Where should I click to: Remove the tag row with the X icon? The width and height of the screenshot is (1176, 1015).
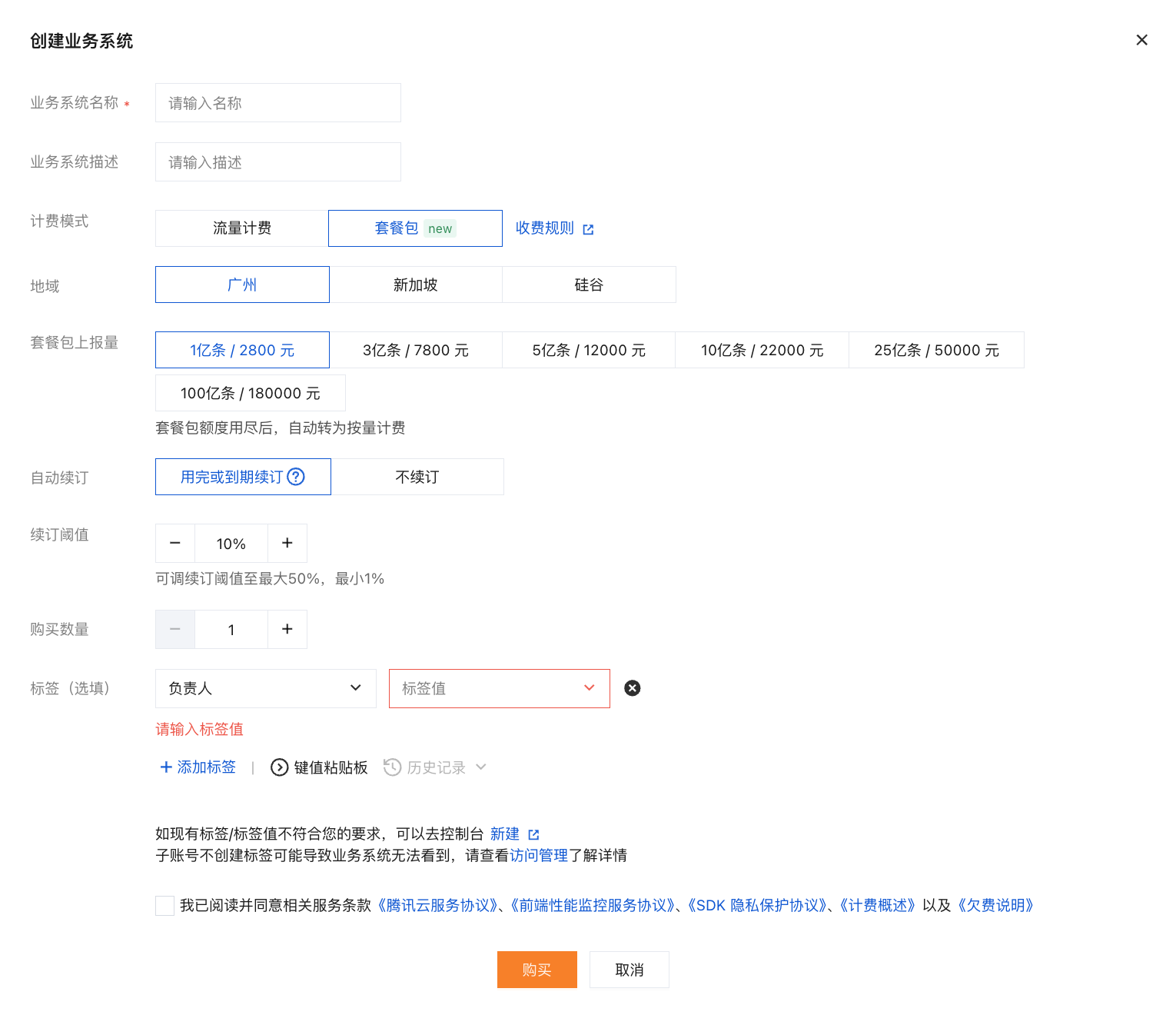pyautogui.click(x=633, y=688)
